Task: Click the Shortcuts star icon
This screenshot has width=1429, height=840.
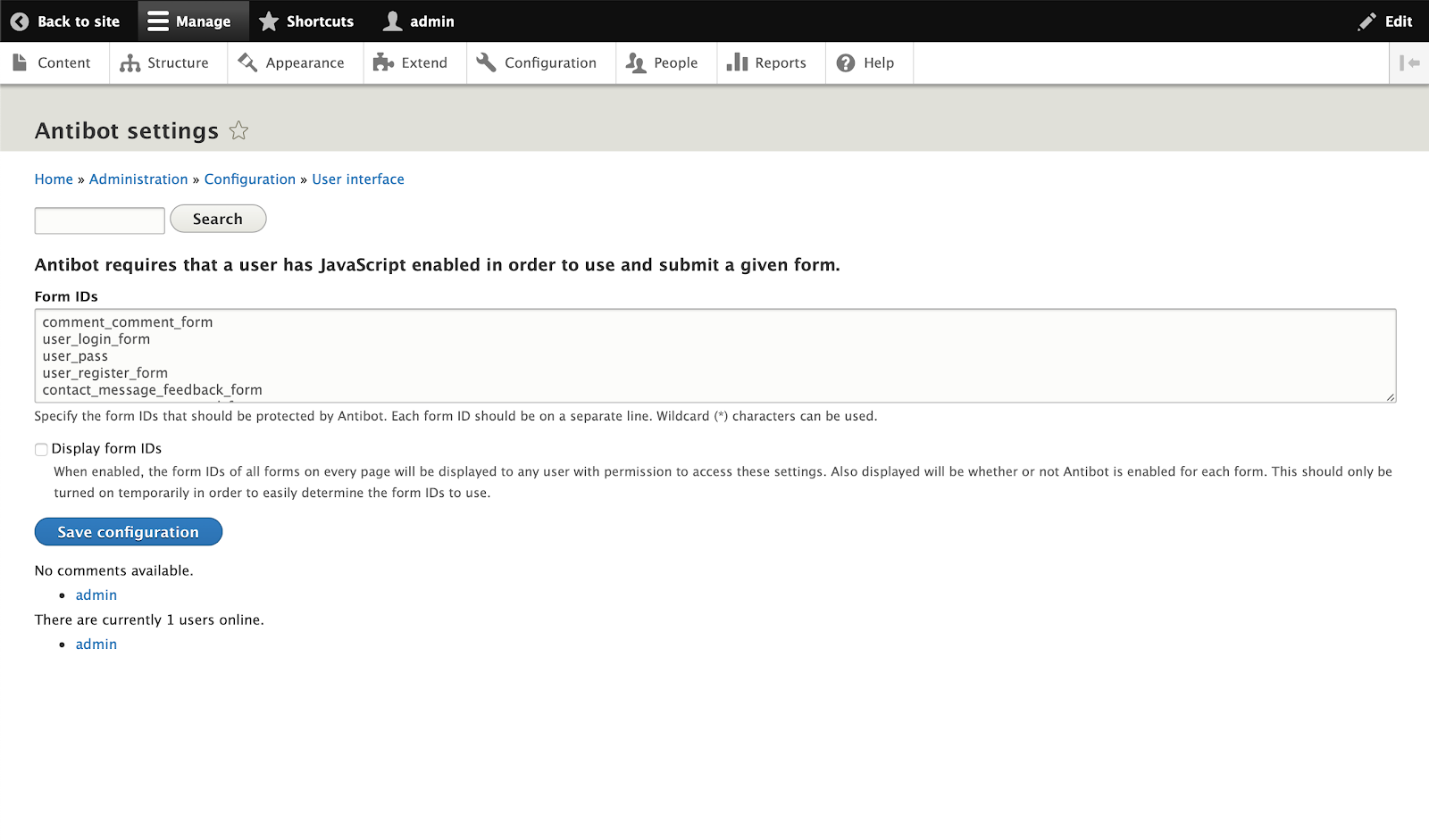Action: [269, 21]
